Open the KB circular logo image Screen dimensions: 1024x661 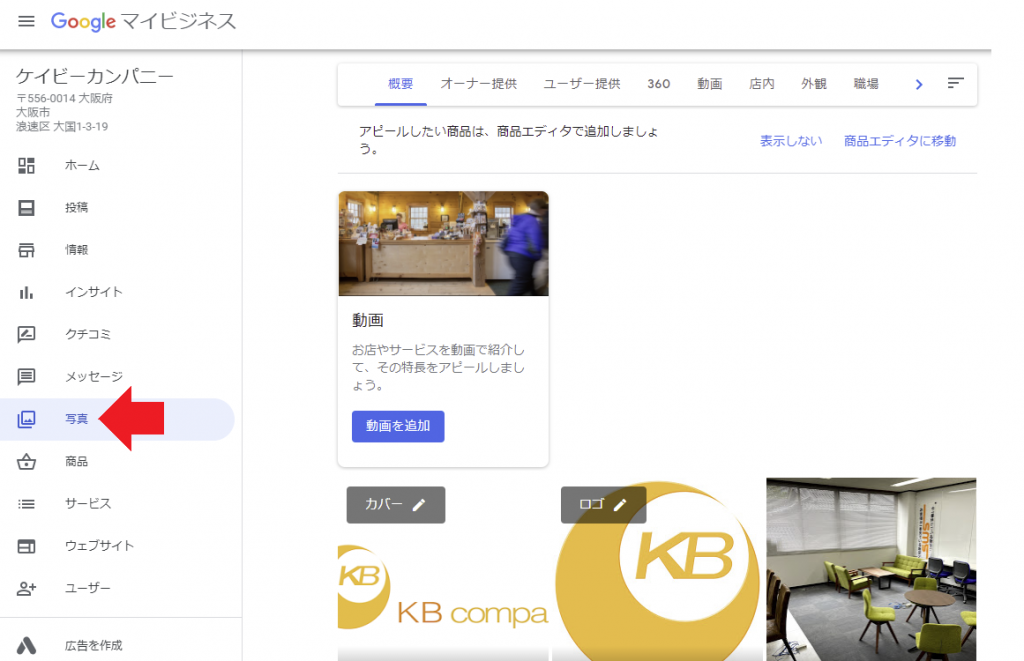tap(657, 570)
